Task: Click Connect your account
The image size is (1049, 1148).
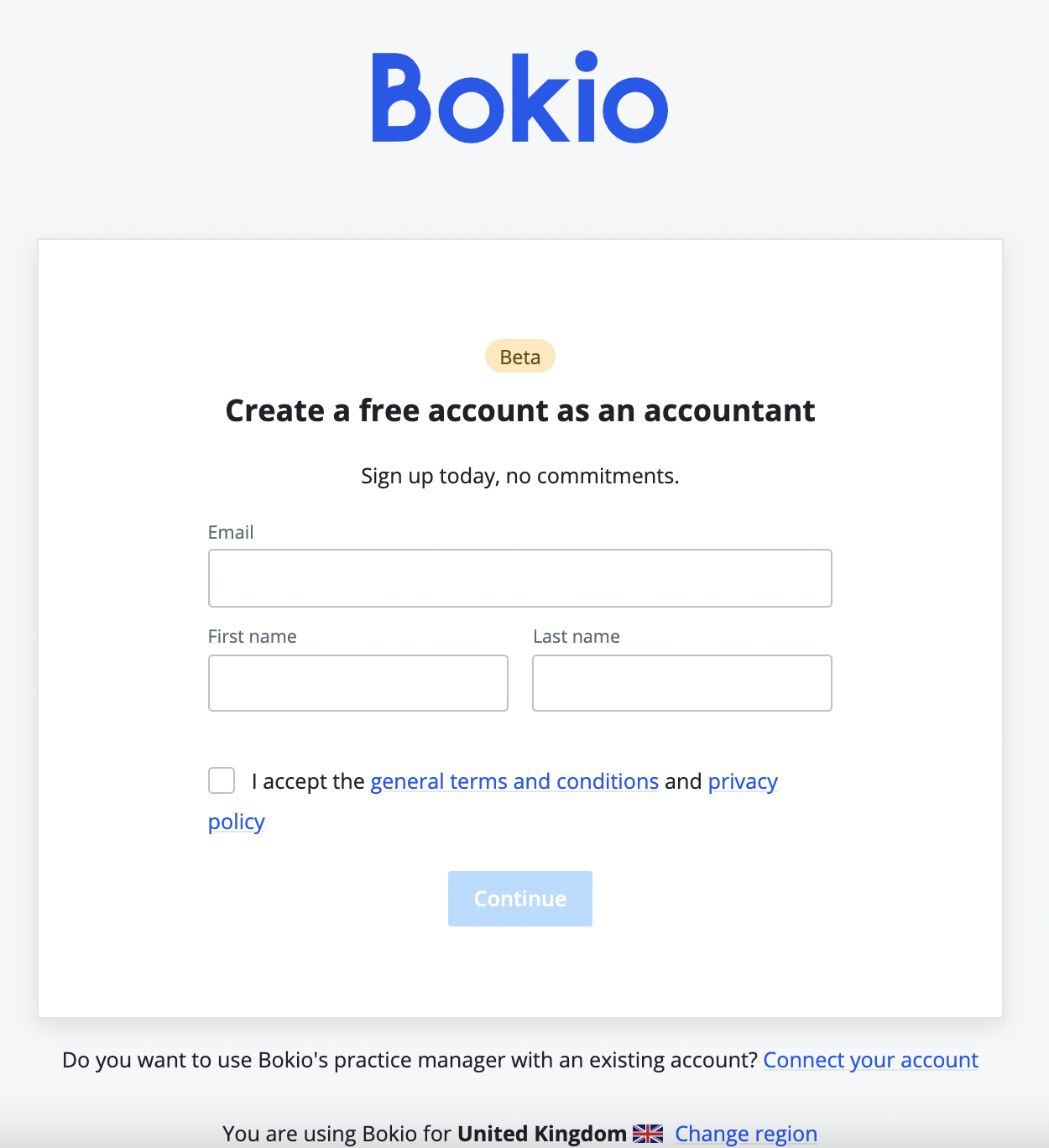Action: coord(870,1060)
